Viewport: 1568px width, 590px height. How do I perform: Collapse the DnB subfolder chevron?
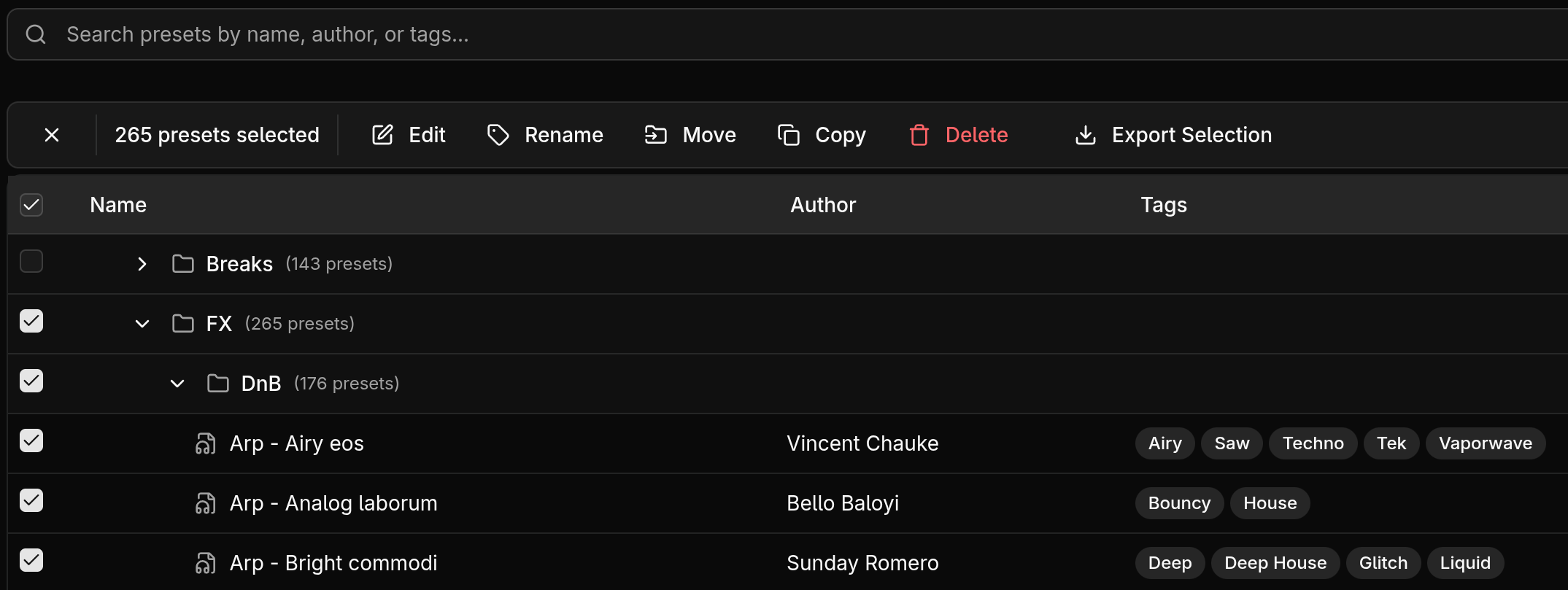tap(177, 384)
